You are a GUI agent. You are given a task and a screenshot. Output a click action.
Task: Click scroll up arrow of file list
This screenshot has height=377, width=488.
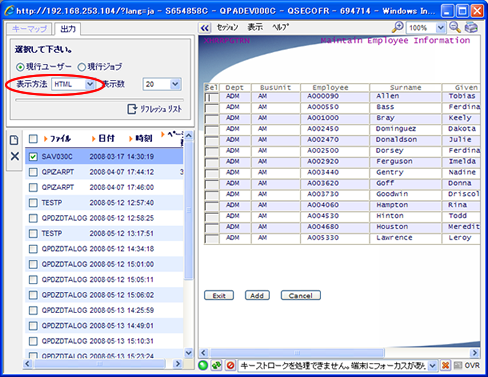189,135
